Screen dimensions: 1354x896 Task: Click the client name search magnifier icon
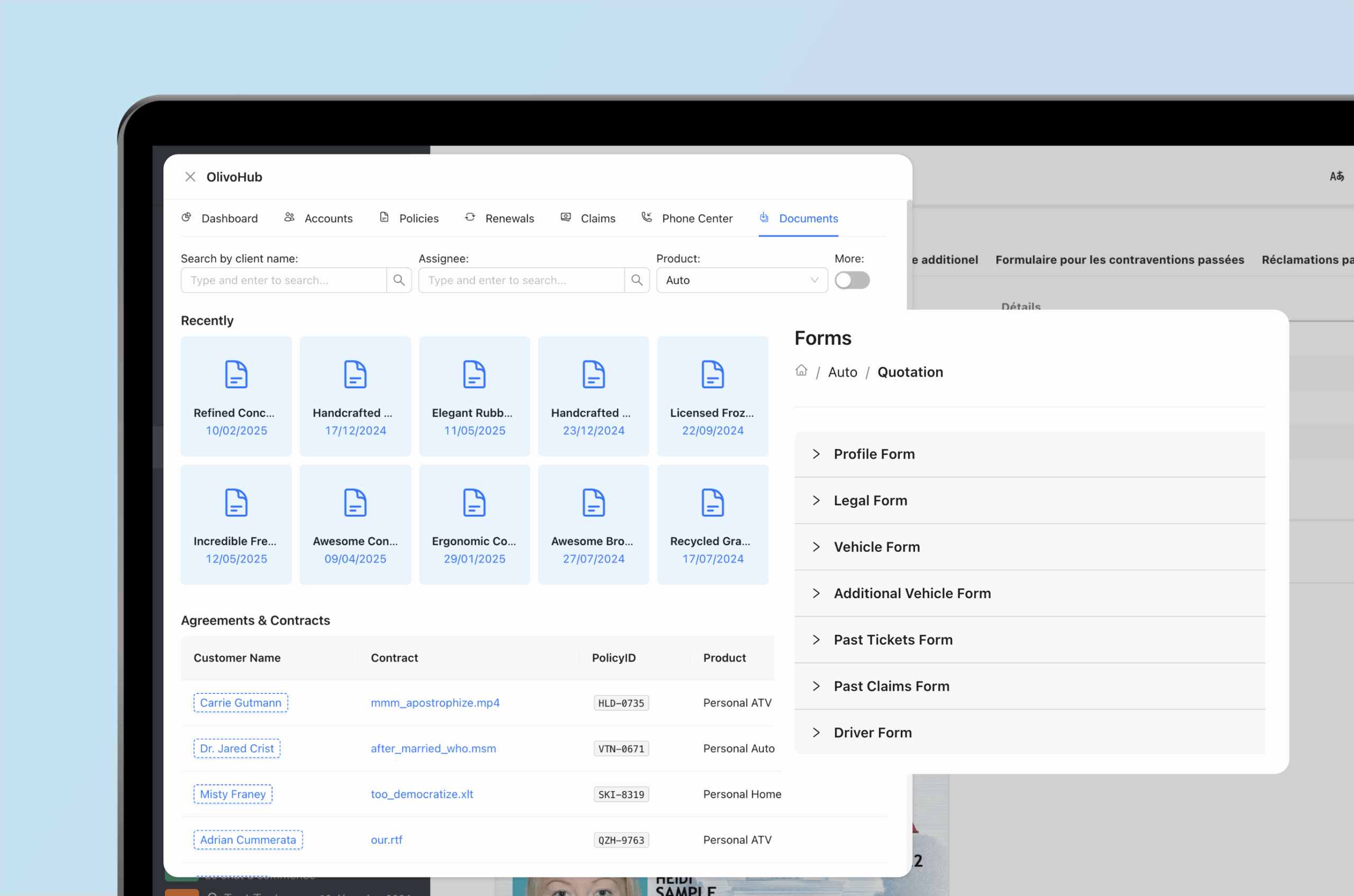pos(399,280)
